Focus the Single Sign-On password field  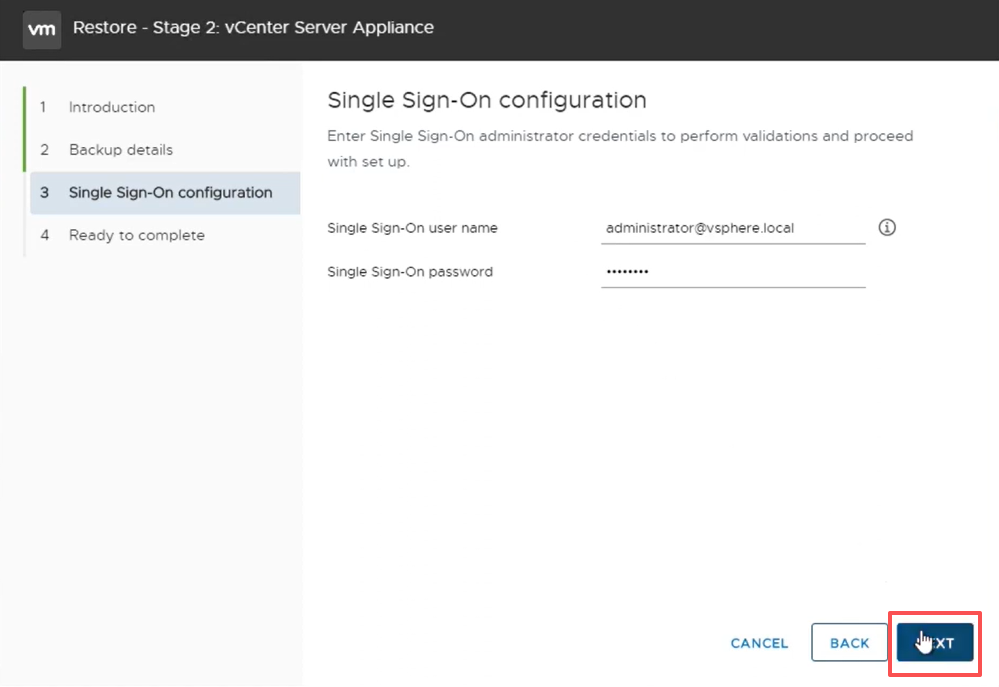(x=733, y=272)
